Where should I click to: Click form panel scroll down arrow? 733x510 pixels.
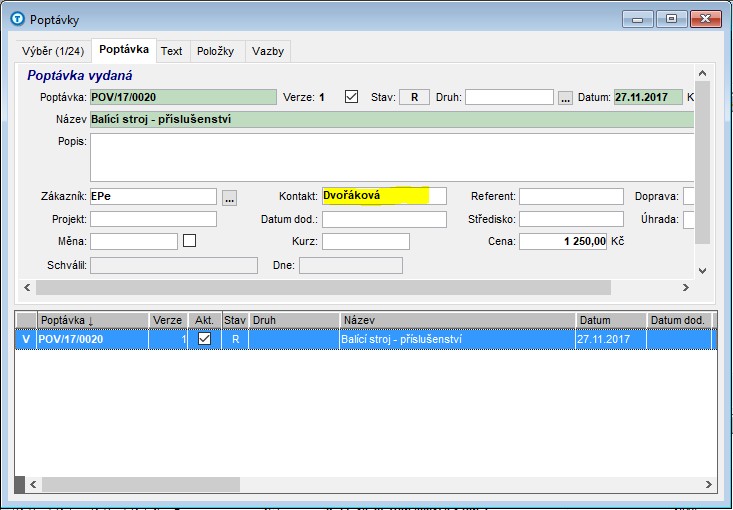(702, 271)
